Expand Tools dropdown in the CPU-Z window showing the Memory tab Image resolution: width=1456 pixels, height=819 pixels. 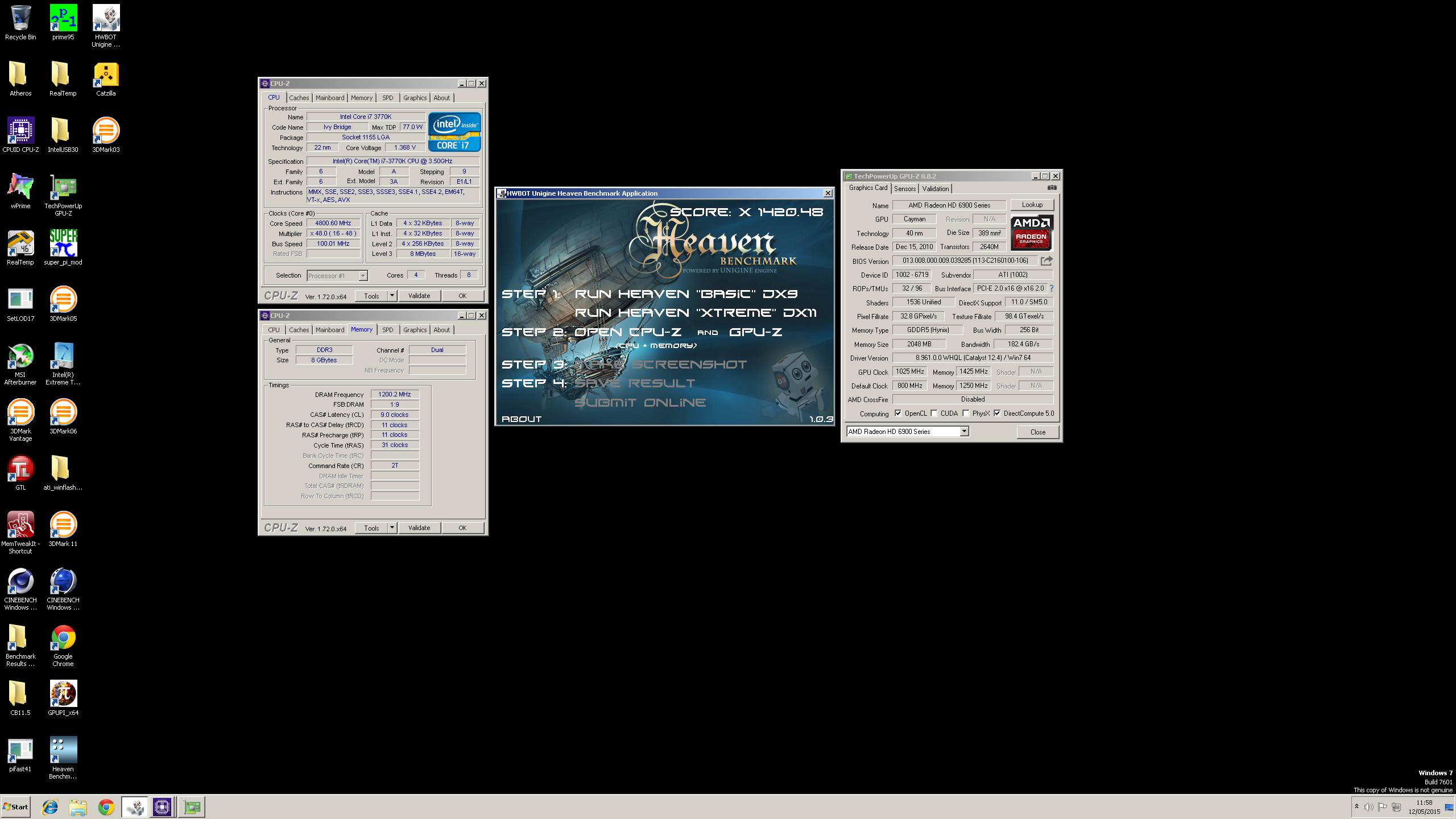pyautogui.click(x=392, y=528)
